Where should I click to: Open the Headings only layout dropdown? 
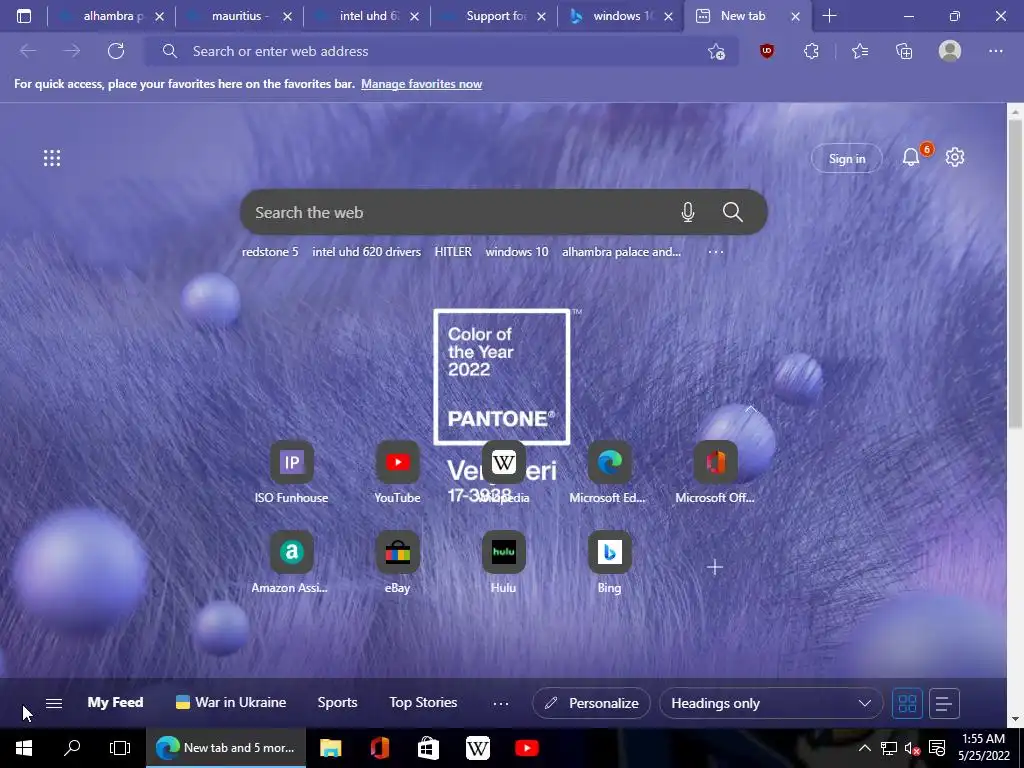coord(771,703)
